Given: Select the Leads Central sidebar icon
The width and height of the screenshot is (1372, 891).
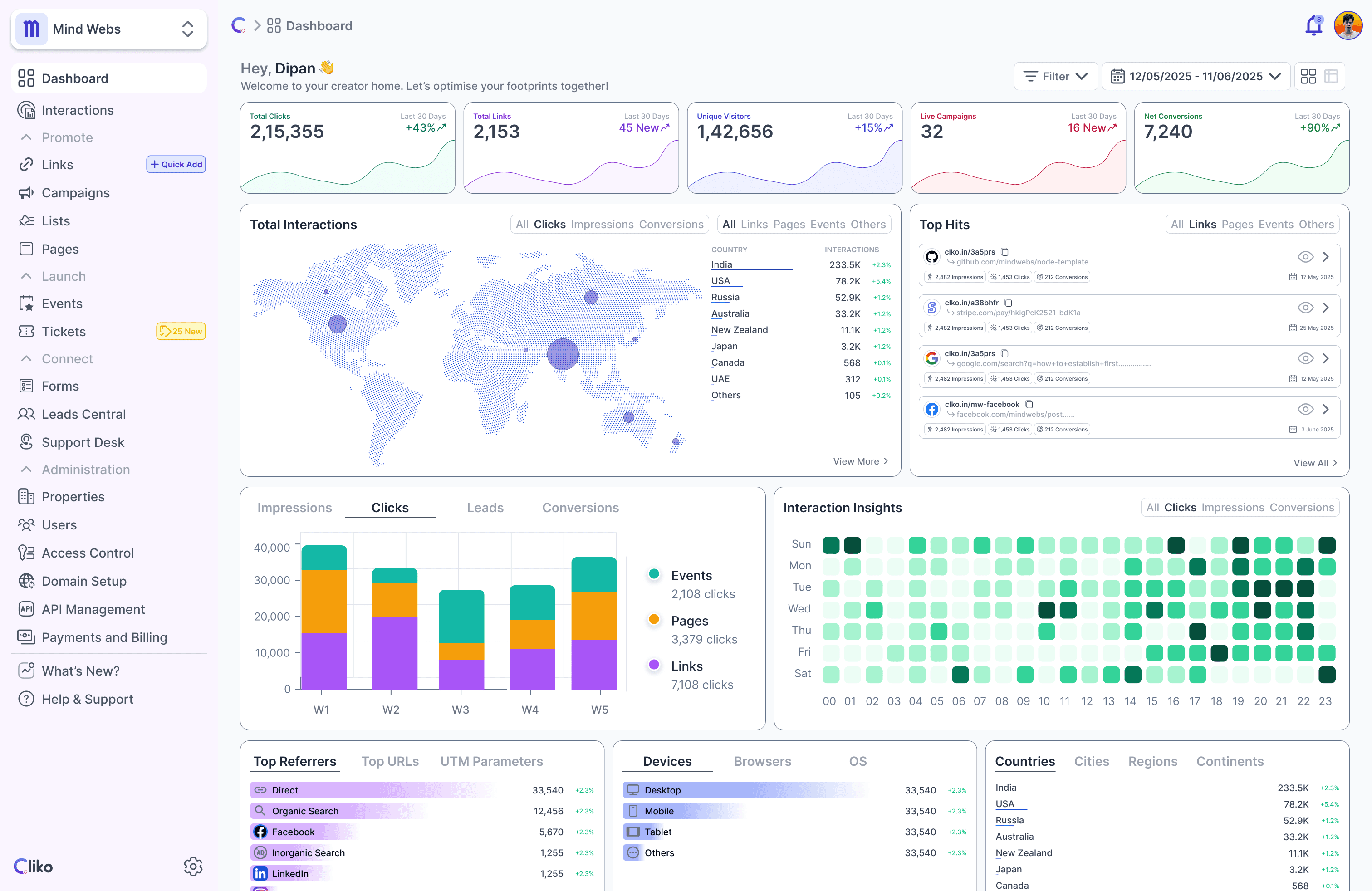Looking at the screenshot, I should [26, 414].
